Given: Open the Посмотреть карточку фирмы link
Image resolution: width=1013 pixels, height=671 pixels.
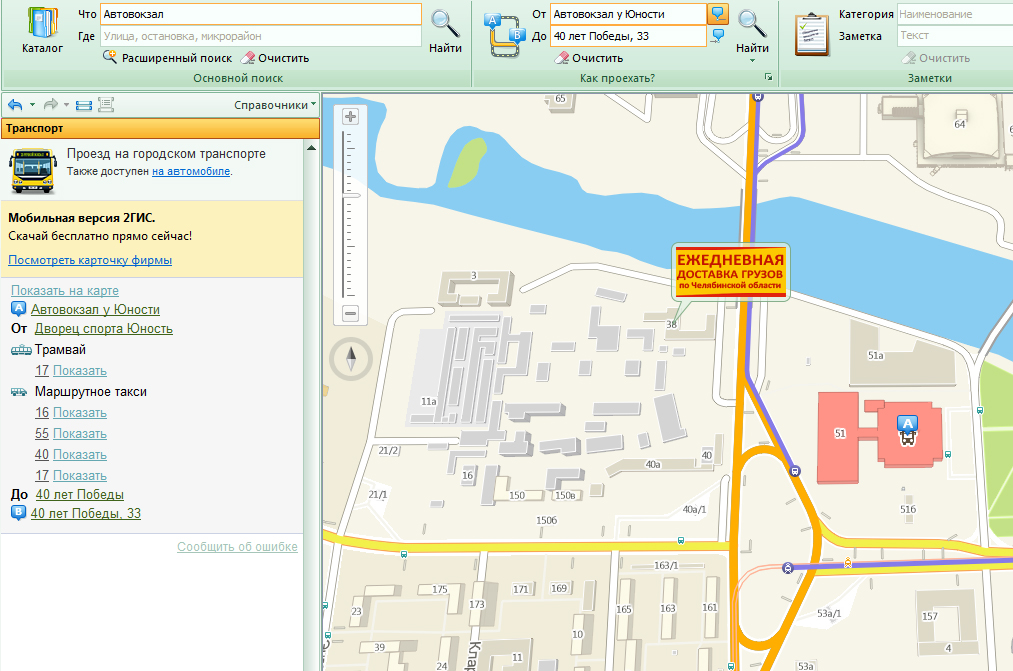Looking at the screenshot, I should pyautogui.click(x=90, y=260).
